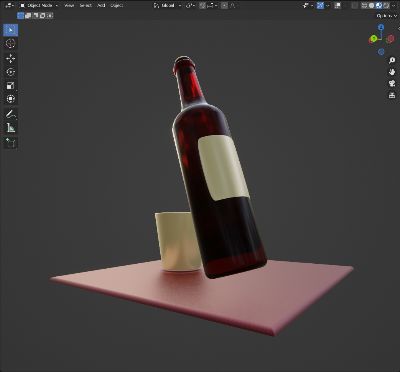
Task: Toggle X-ray mode
Action: pyautogui.click(x=355, y=5)
